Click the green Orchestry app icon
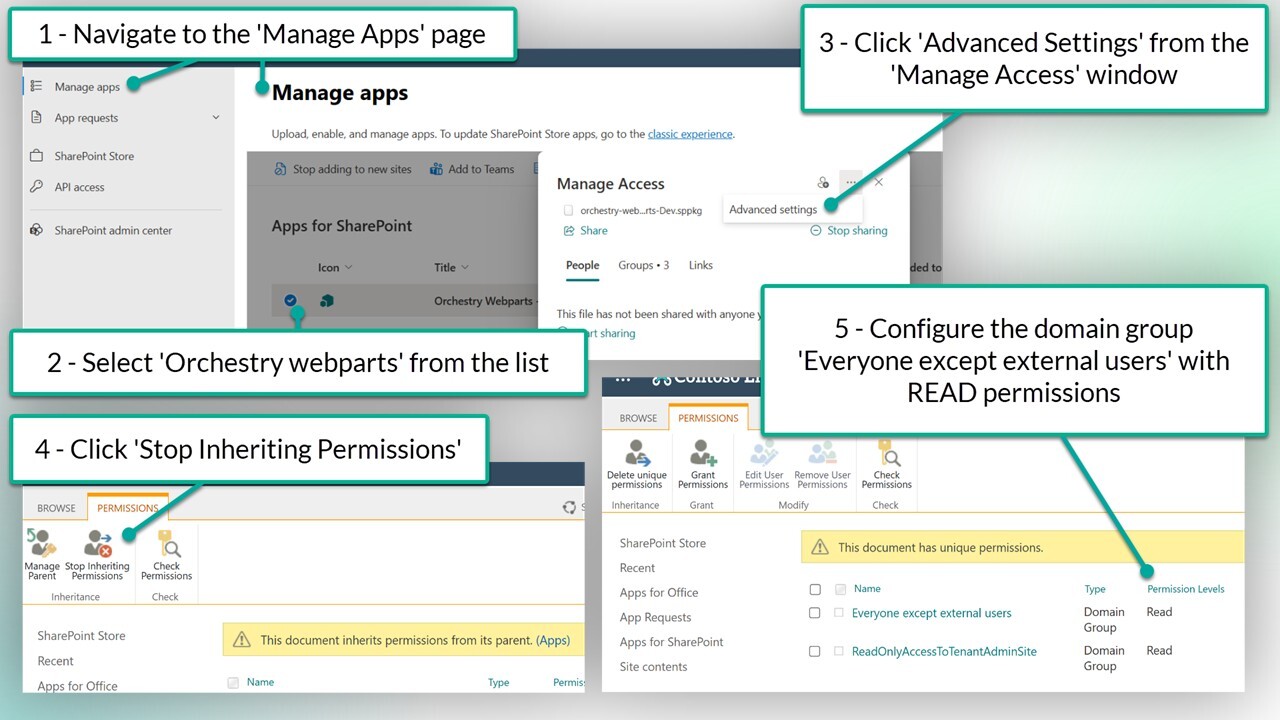This screenshot has height=720, width=1280. click(x=326, y=301)
